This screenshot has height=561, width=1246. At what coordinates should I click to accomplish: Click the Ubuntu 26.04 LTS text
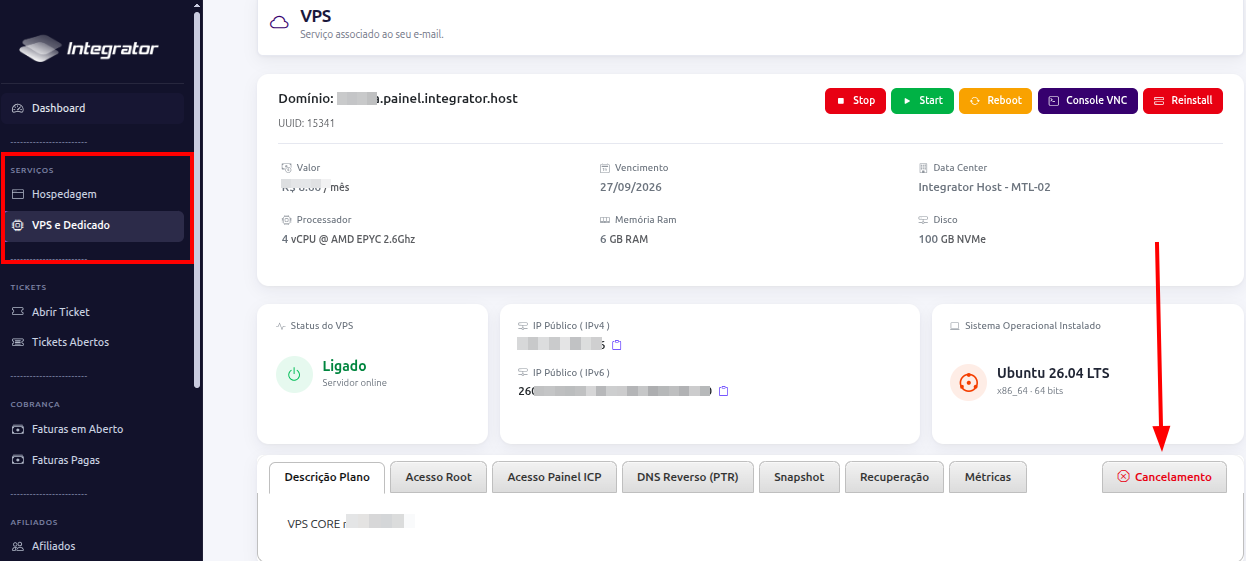click(1053, 373)
